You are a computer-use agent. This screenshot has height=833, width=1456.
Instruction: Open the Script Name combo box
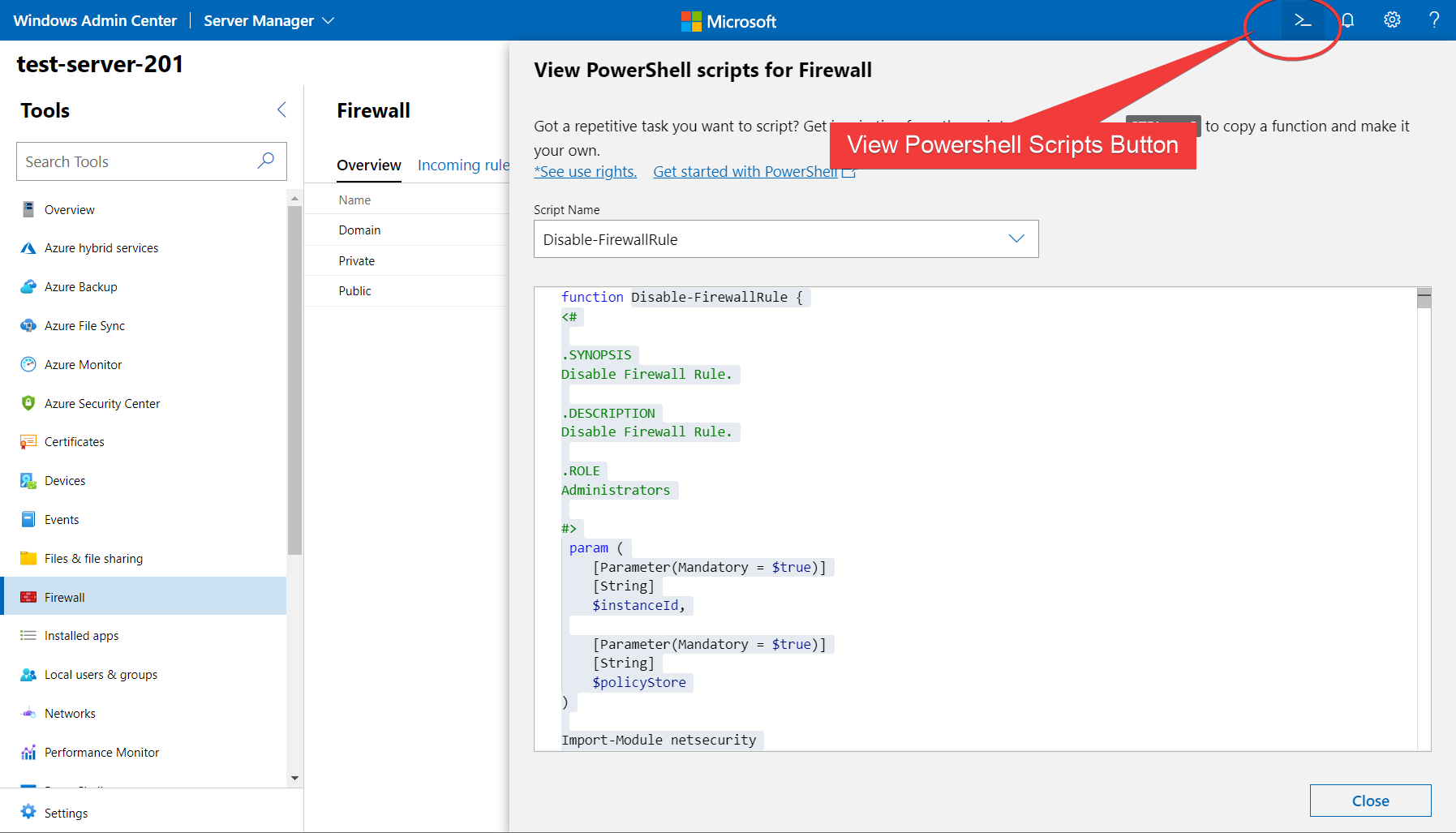coord(786,239)
